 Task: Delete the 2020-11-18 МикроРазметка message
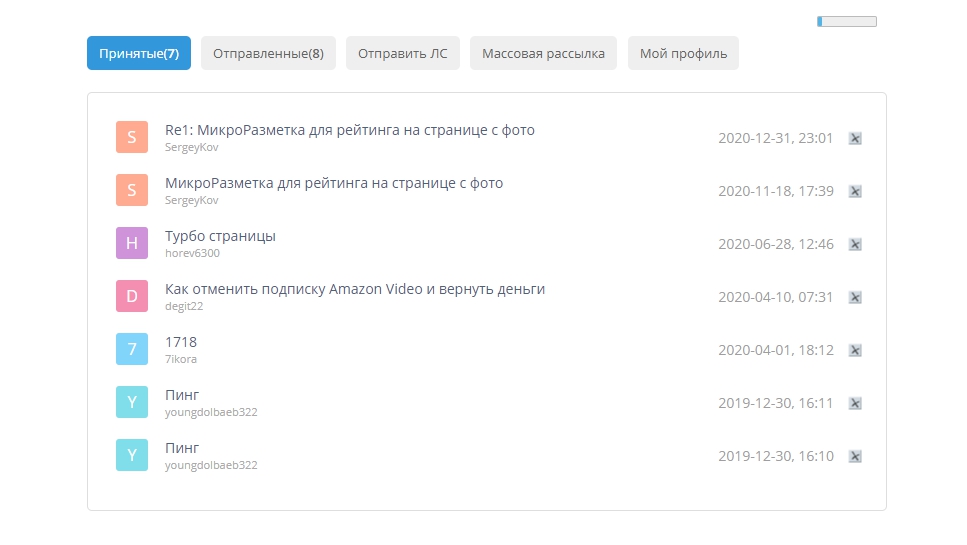[x=855, y=191]
